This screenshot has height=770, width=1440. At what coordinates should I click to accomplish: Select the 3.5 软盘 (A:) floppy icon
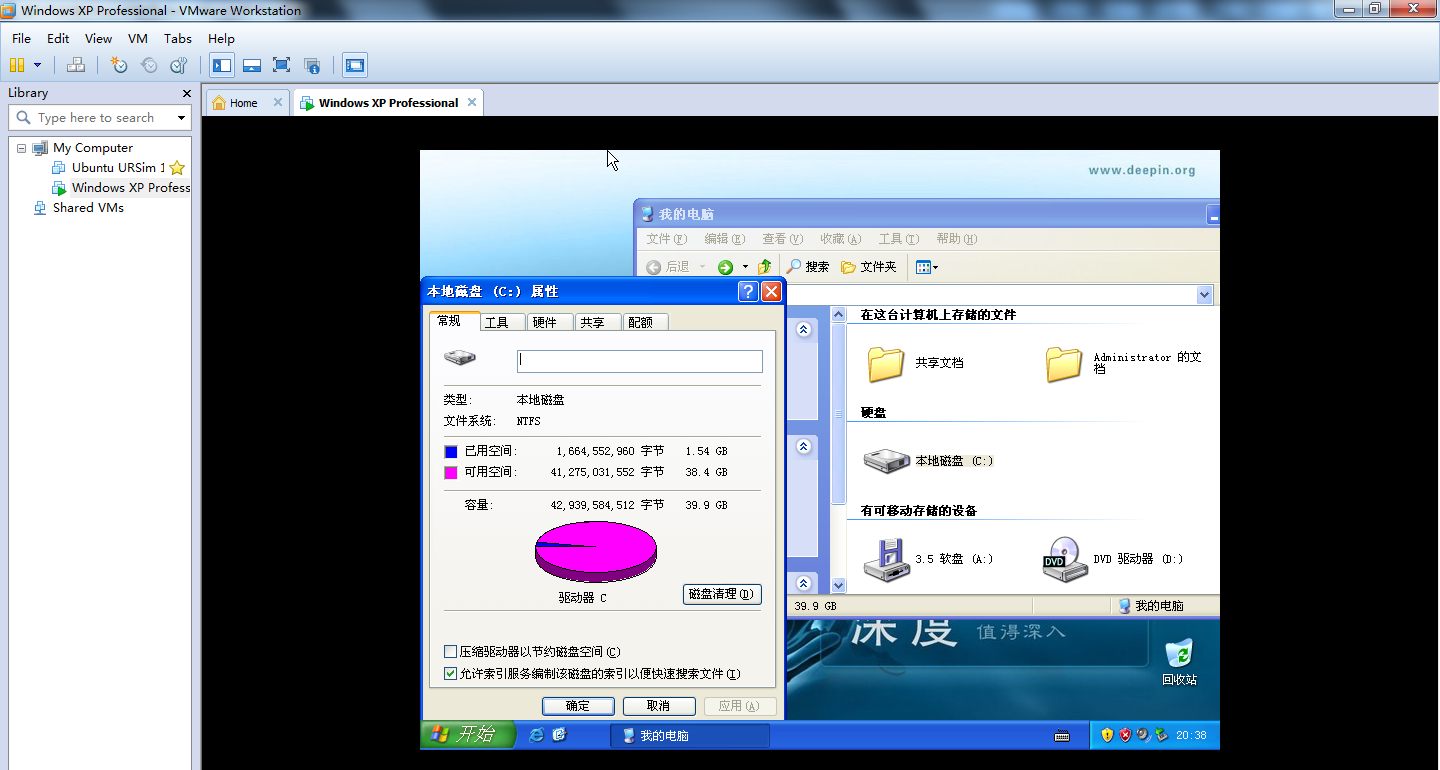click(x=886, y=559)
